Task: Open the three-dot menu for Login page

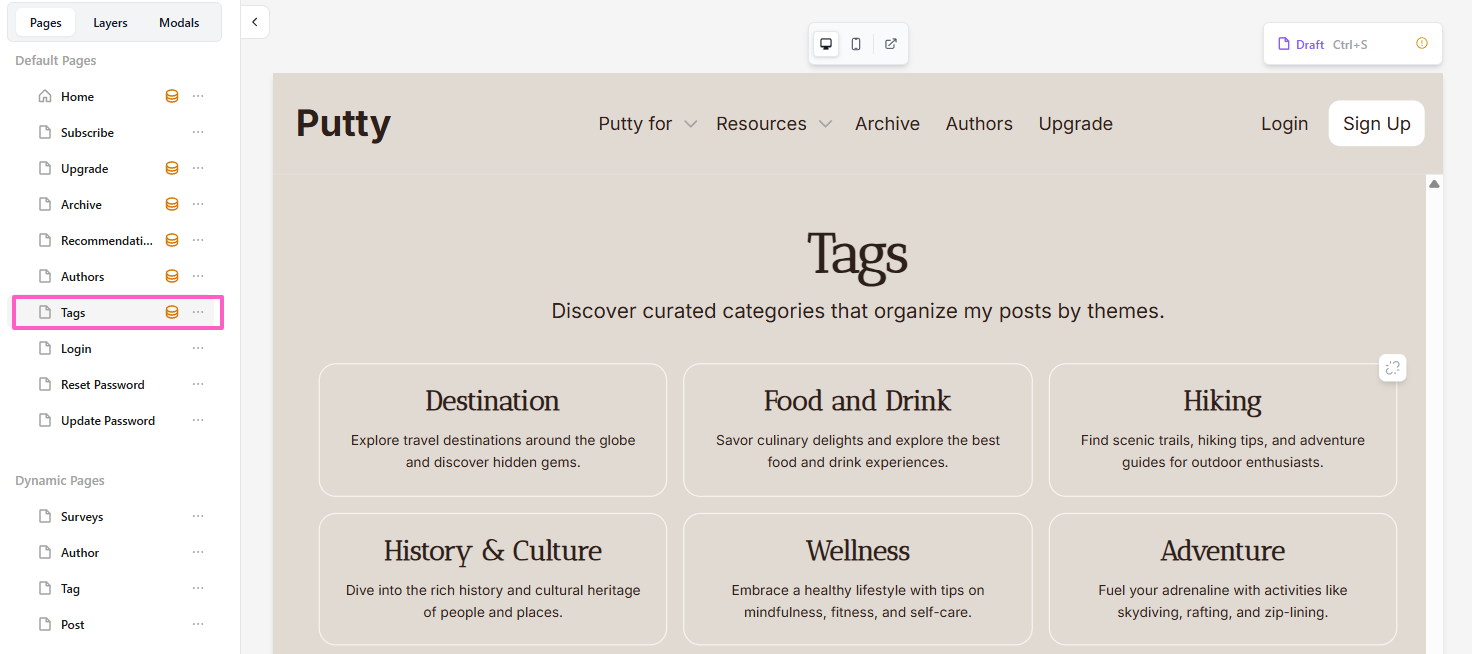Action: 198,348
